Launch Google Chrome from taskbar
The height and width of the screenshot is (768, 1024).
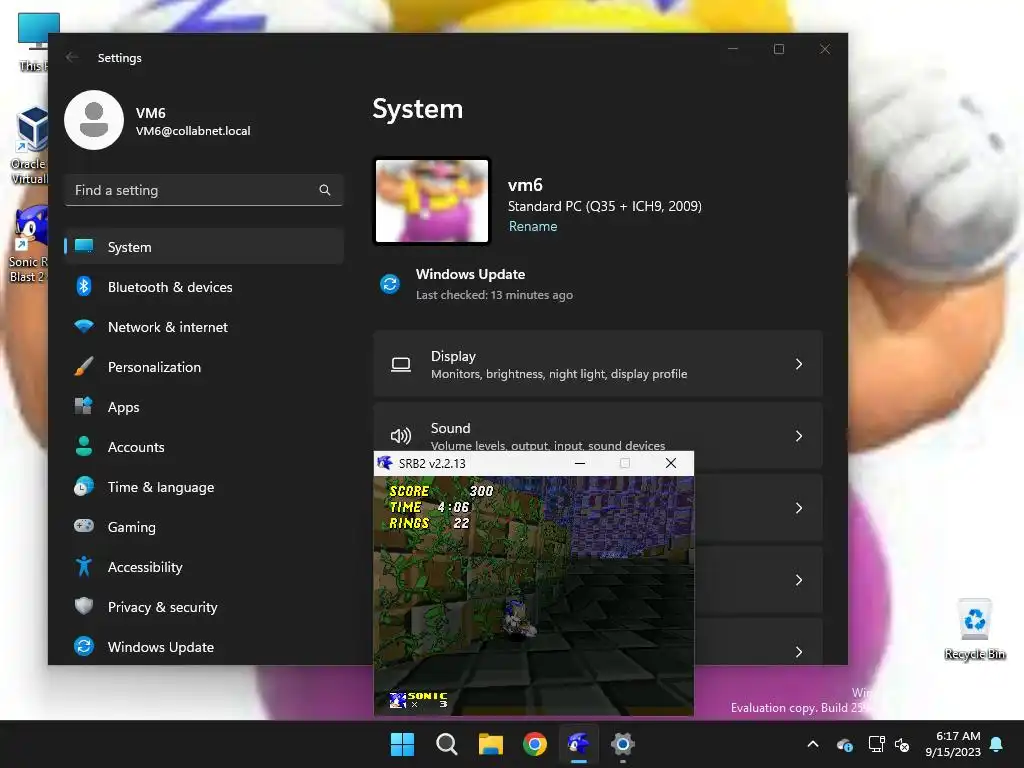(535, 744)
